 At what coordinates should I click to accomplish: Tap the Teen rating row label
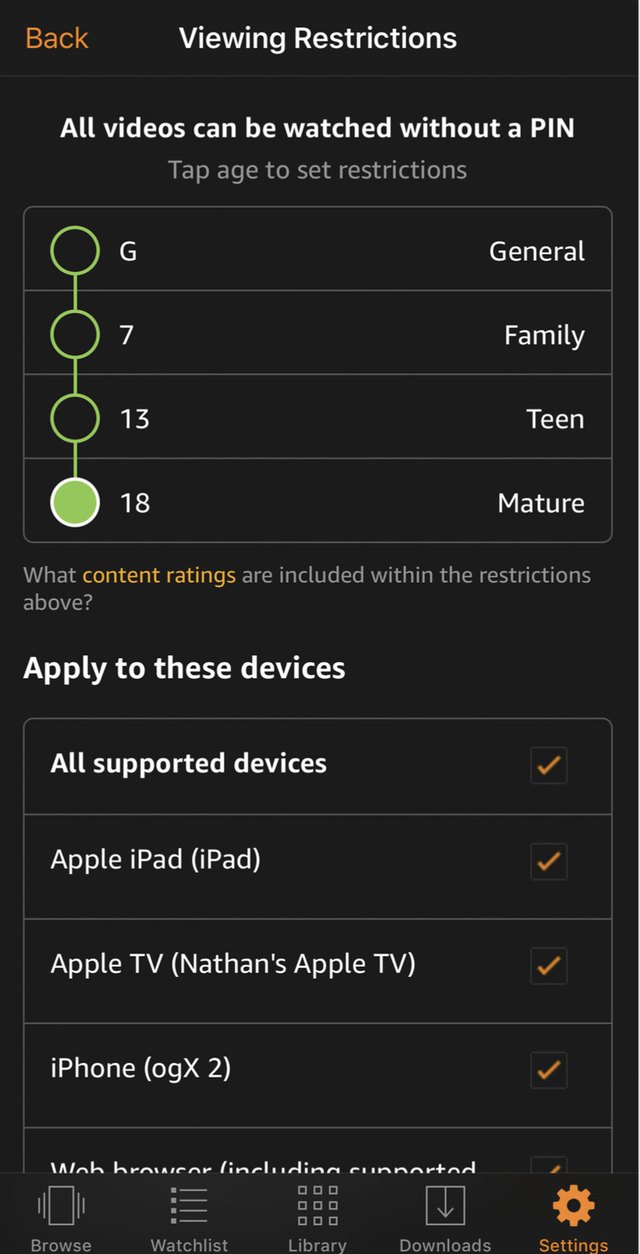point(555,419)
